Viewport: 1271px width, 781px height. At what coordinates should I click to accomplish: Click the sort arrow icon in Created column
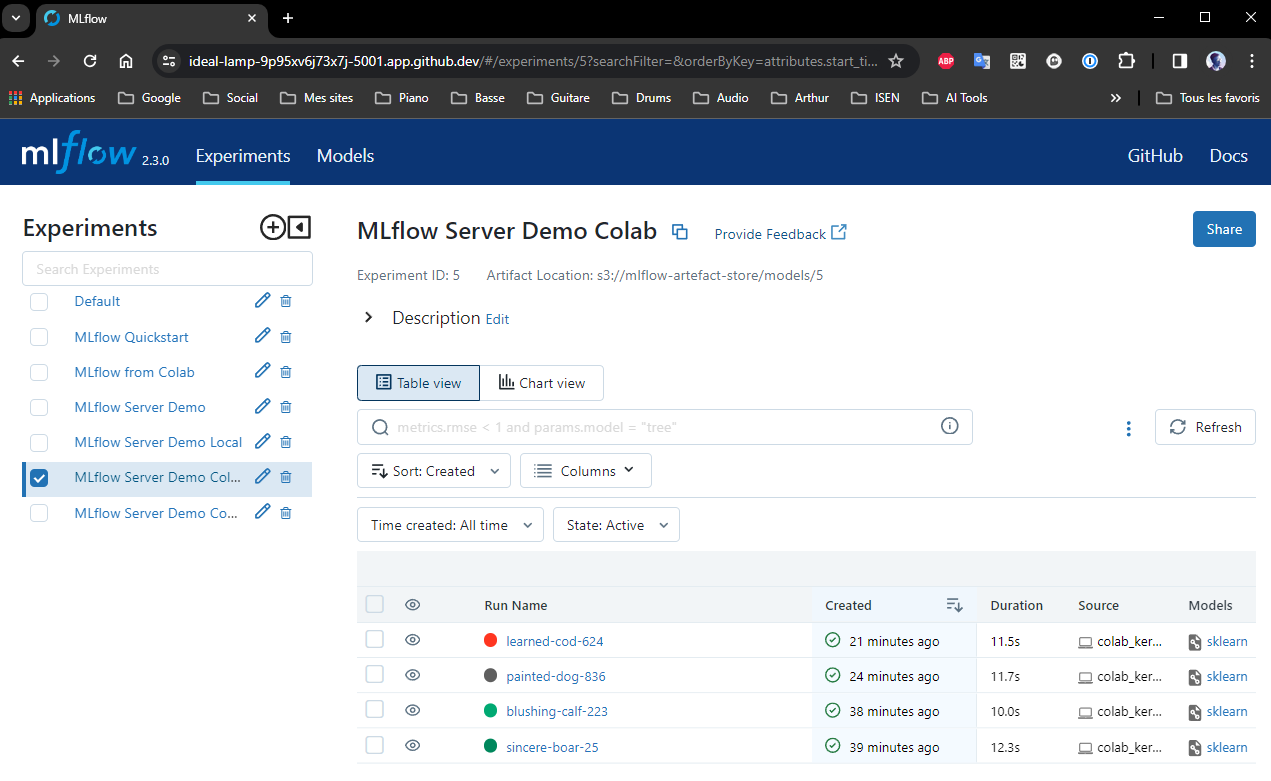pos(954,605)
